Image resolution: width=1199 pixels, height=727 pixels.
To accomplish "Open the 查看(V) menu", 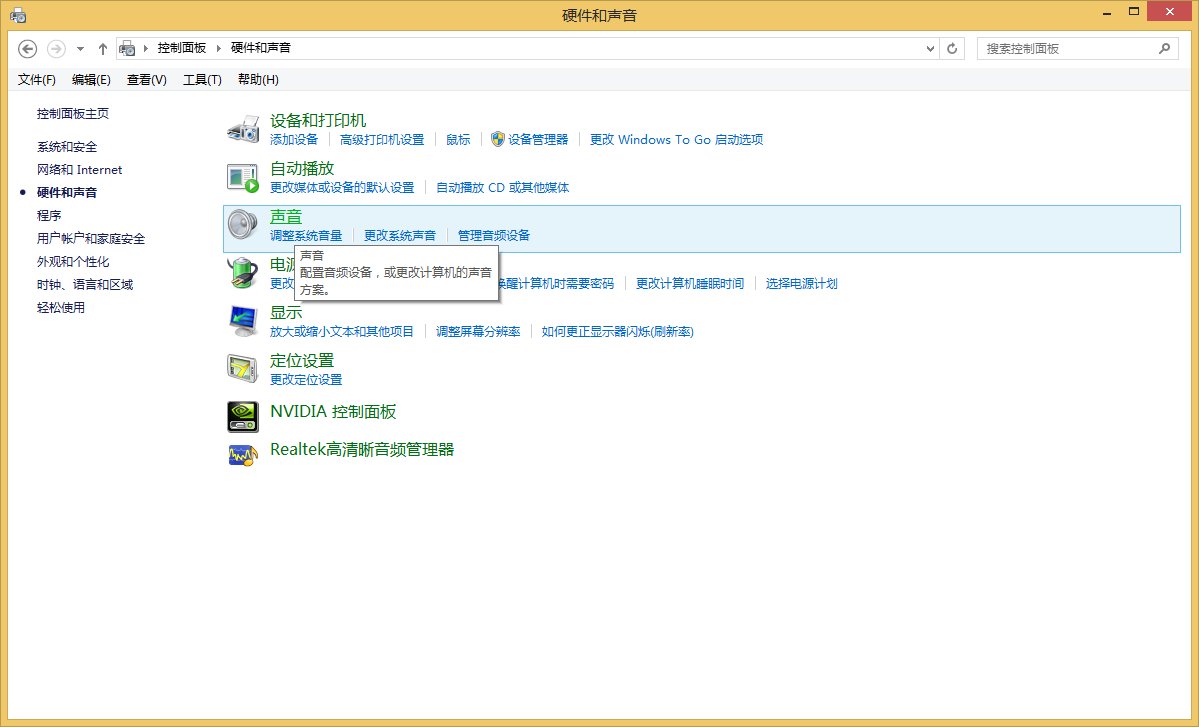I will click(145, 79).
